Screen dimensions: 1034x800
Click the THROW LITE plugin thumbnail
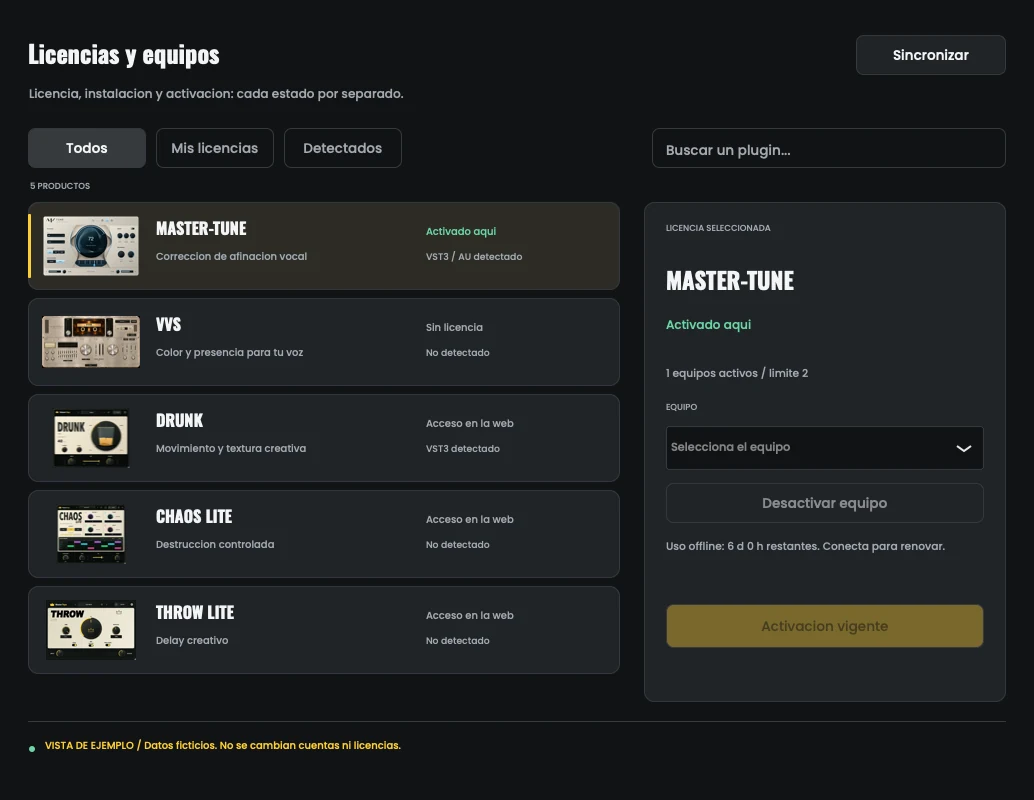pos(91,630)
